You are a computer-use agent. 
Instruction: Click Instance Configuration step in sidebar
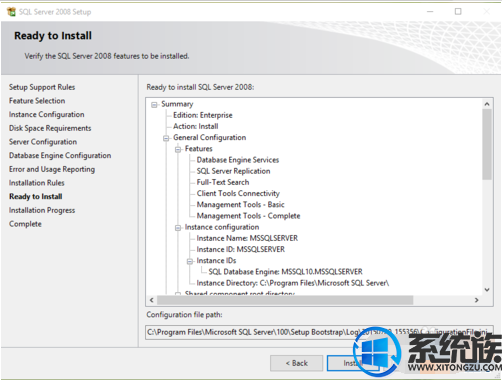pos(46,114)
